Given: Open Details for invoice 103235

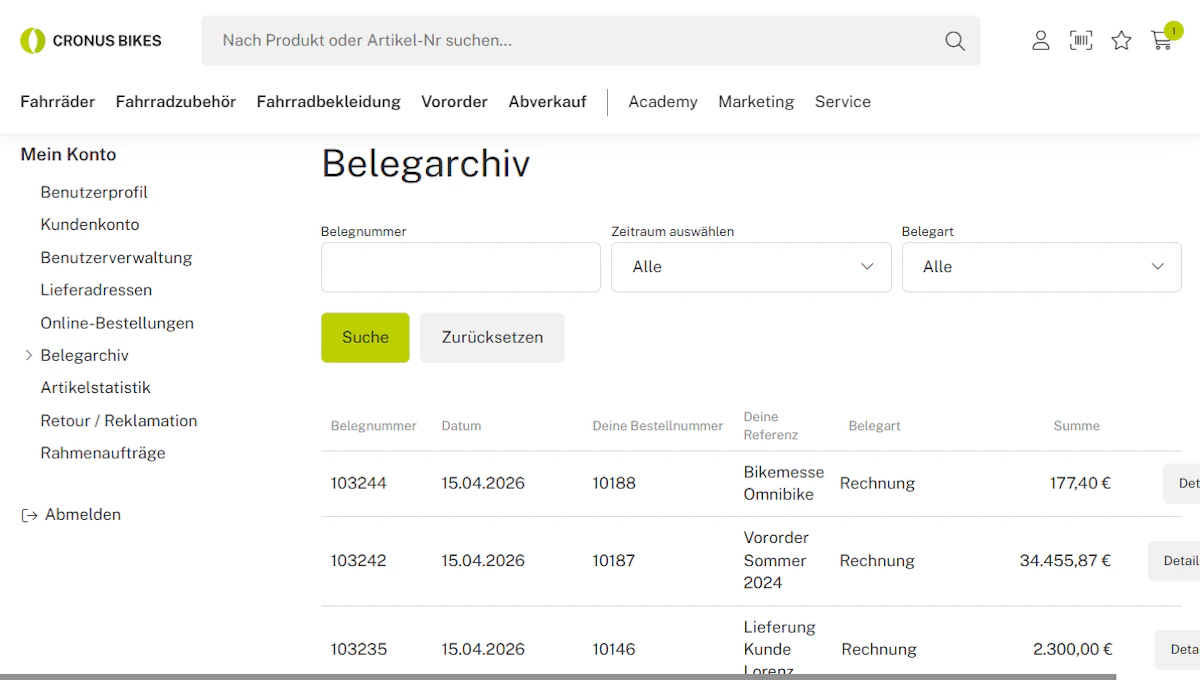Looking at the screenshot, I should [1177, 650].
